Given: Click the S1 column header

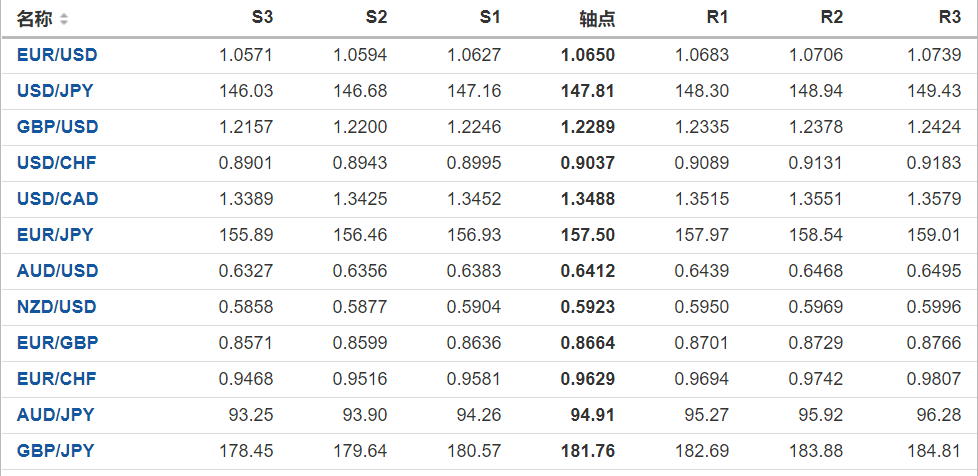Looking at the screenshot, I should coord(490,18).
